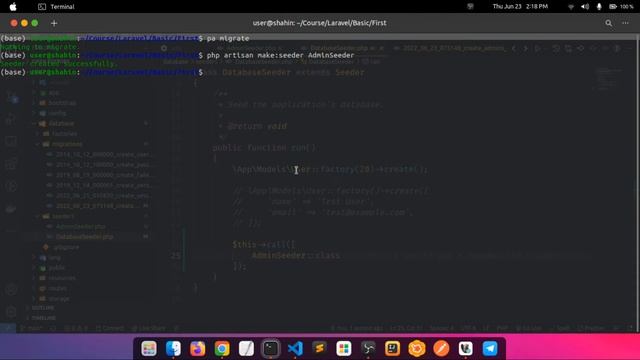Image resolution: width=640 pixels, height=360 pixels.
Task: Click the terminal title user@shahin path
Action: tap(320, 23)
